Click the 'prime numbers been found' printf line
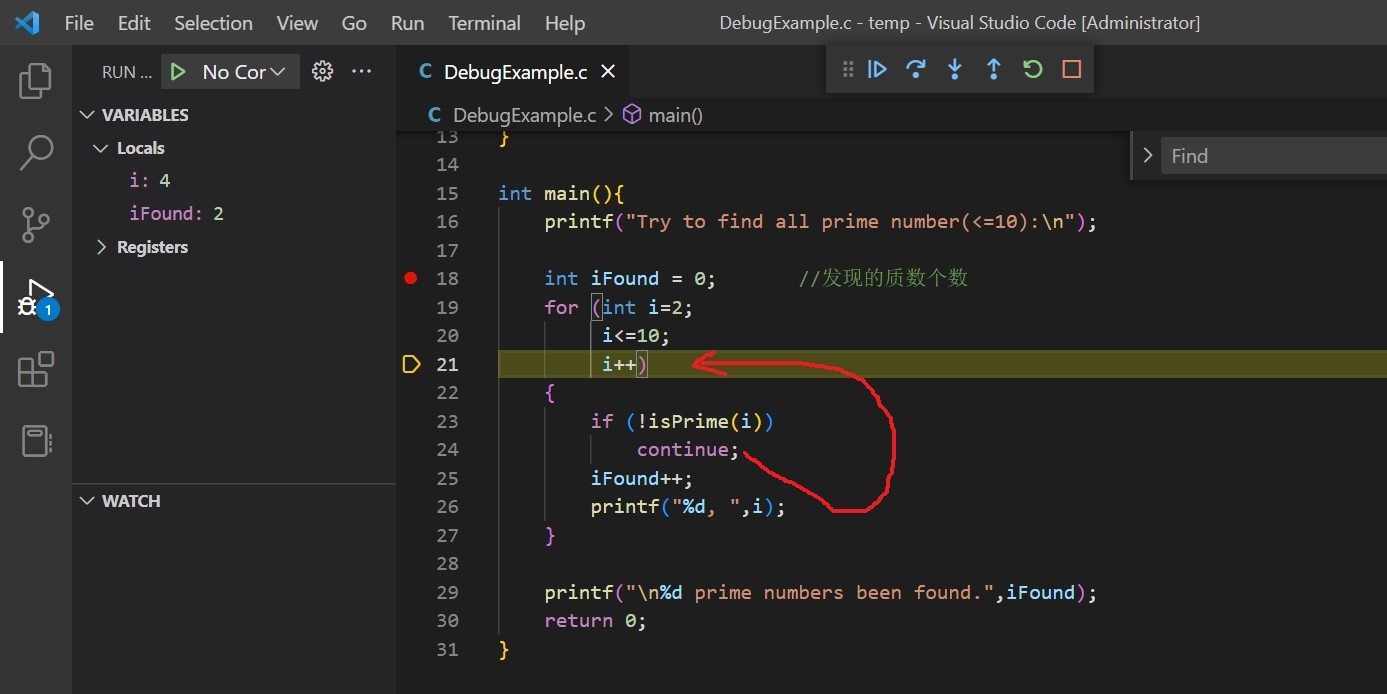 pos(821,593)
